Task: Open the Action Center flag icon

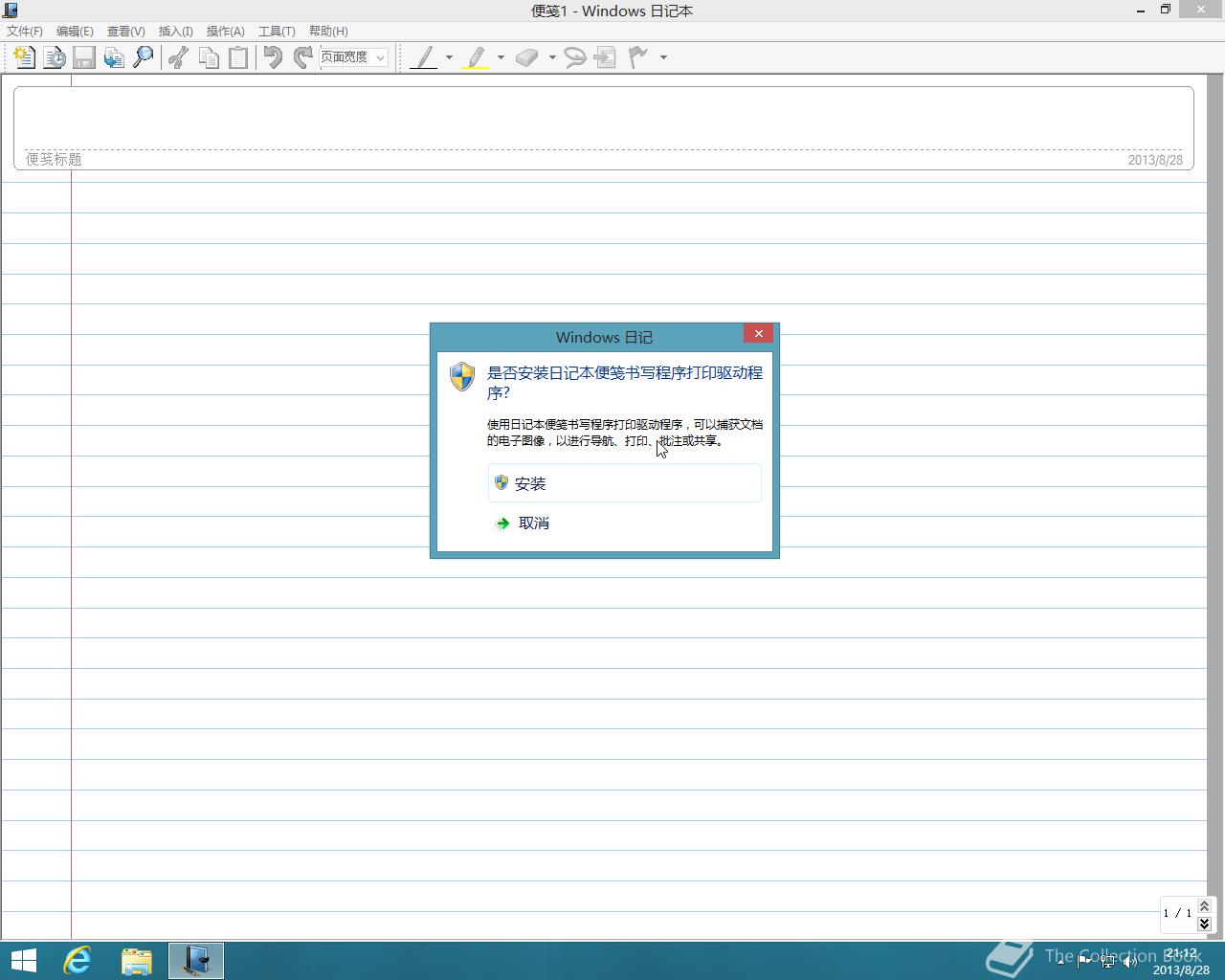Action: coord(1083,961)
